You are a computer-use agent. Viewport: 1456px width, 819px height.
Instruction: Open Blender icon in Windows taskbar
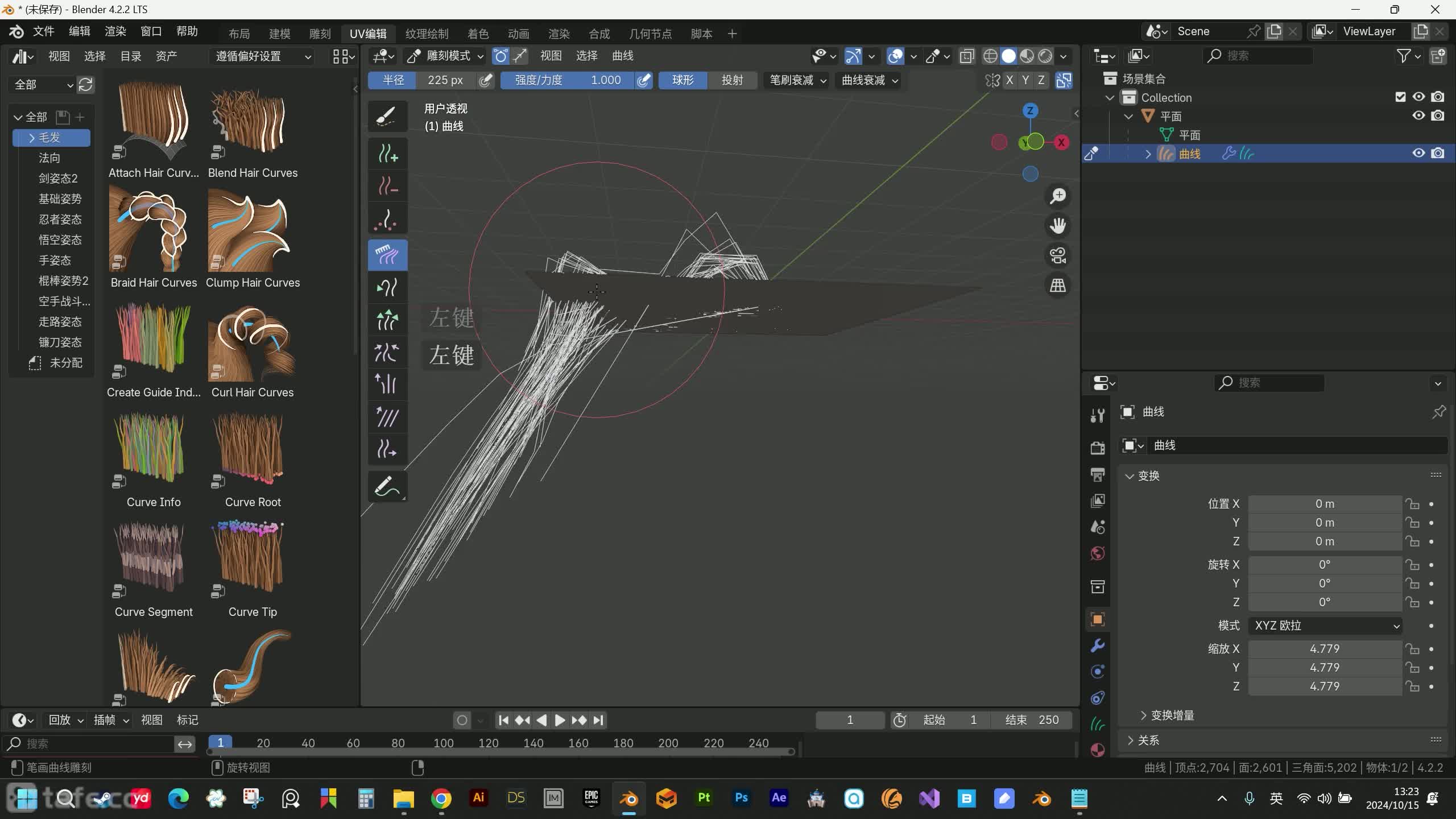[x=628, y=799]
